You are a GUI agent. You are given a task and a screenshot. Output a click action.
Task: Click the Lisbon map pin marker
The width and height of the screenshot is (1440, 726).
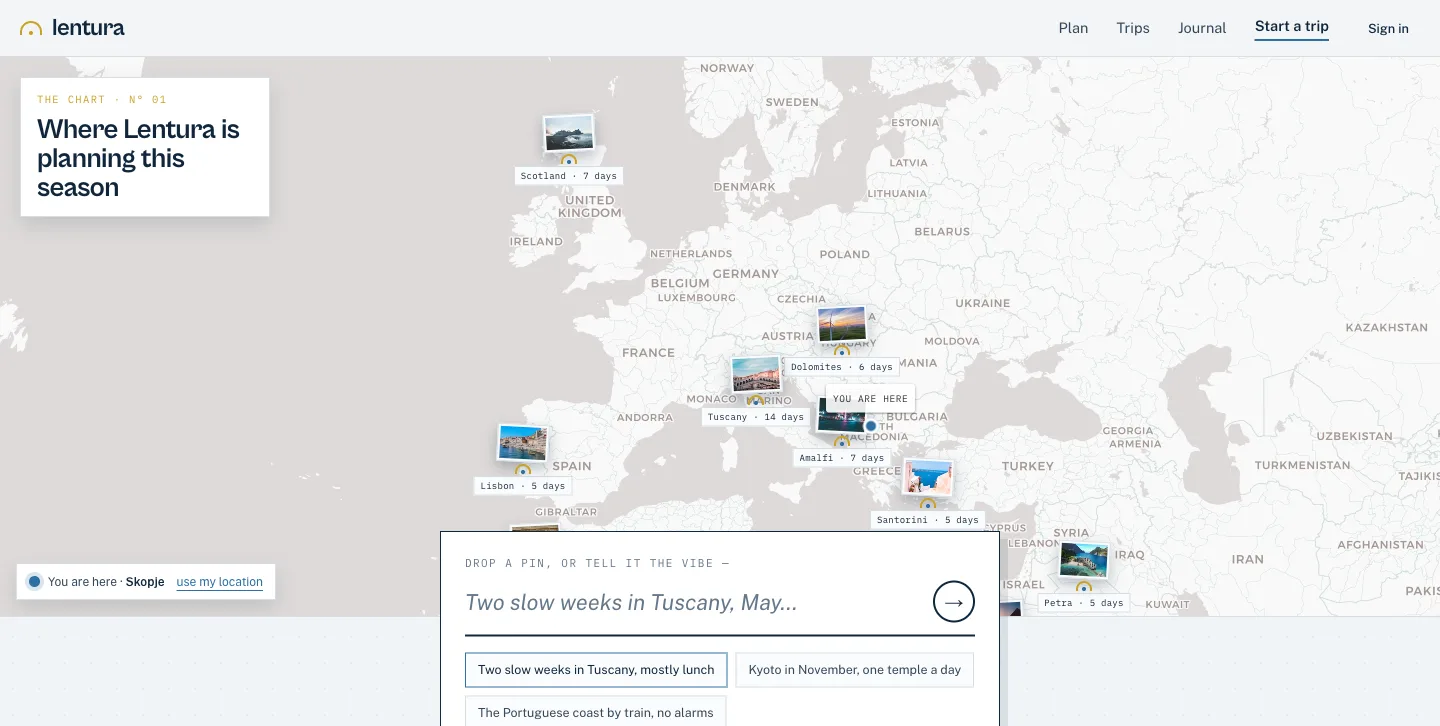click(522, 470)
